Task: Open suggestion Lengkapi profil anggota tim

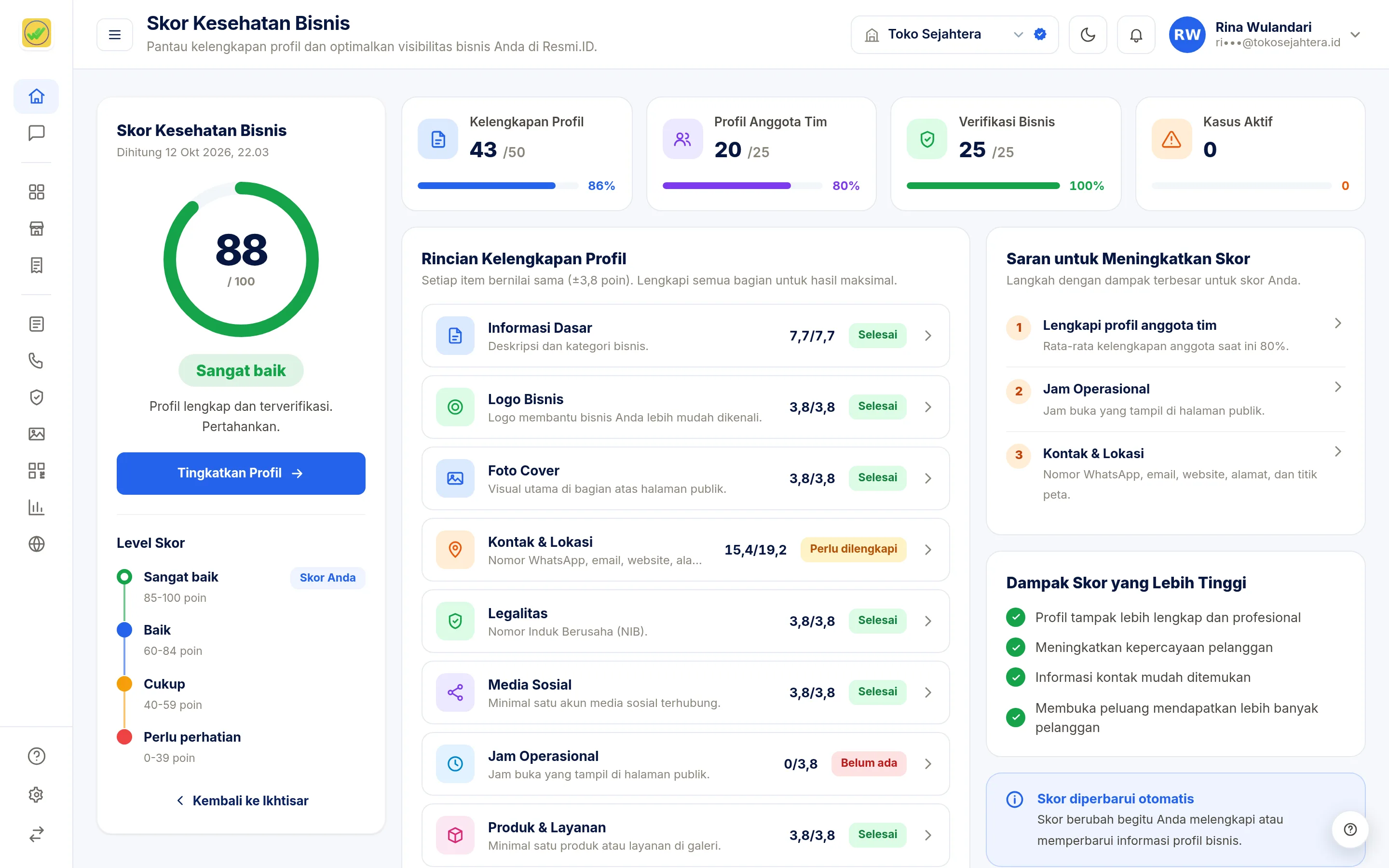Action: click(1175, 335)
